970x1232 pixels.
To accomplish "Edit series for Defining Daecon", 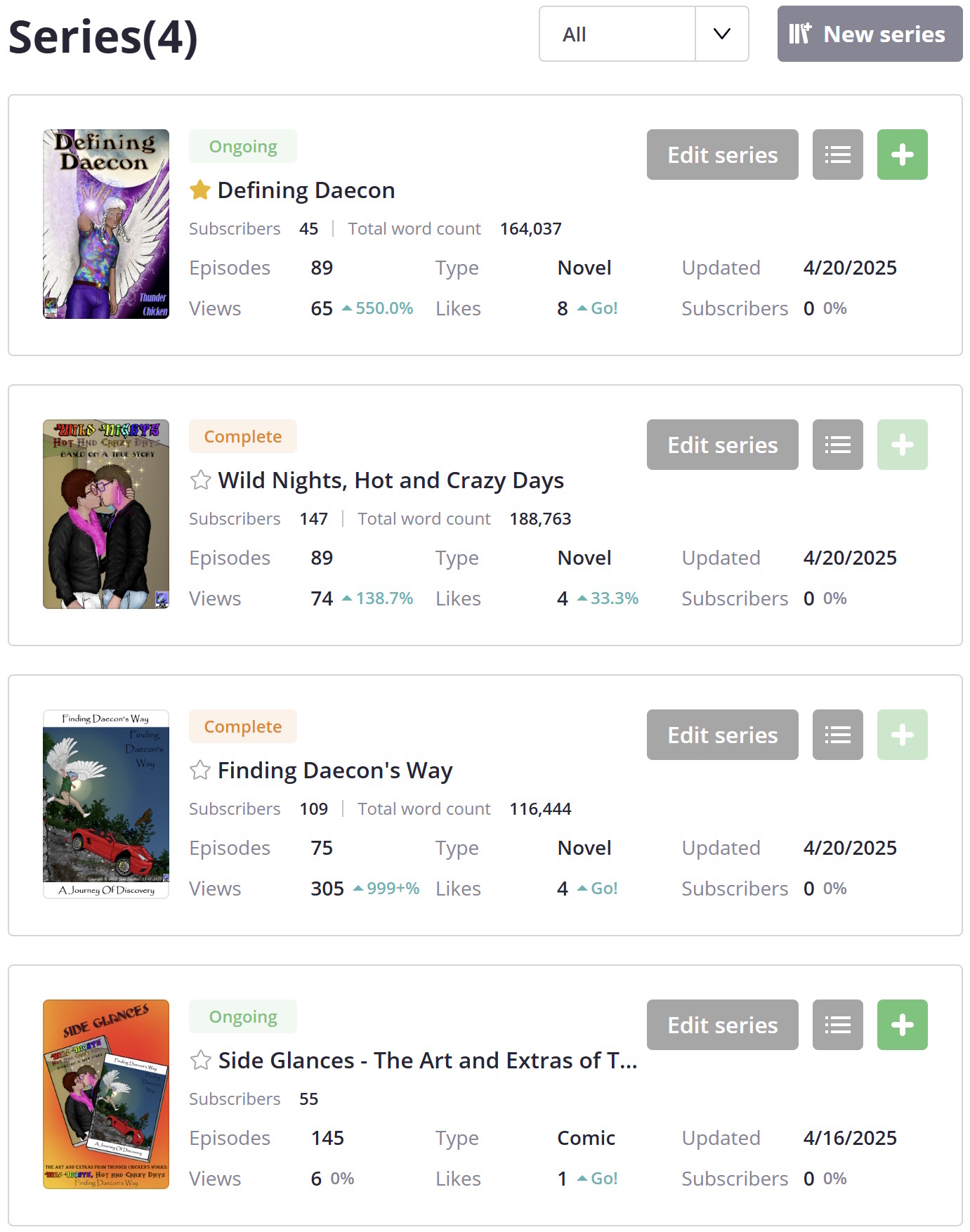I will pos(722,155).
